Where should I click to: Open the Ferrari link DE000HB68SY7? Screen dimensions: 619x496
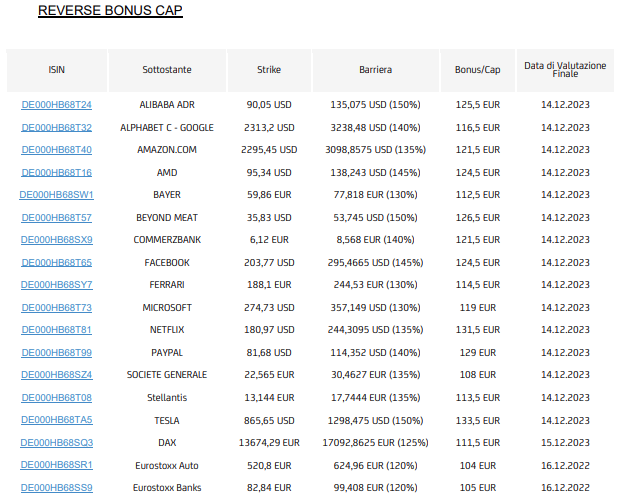pyautogui.click(x=56, y=285)
